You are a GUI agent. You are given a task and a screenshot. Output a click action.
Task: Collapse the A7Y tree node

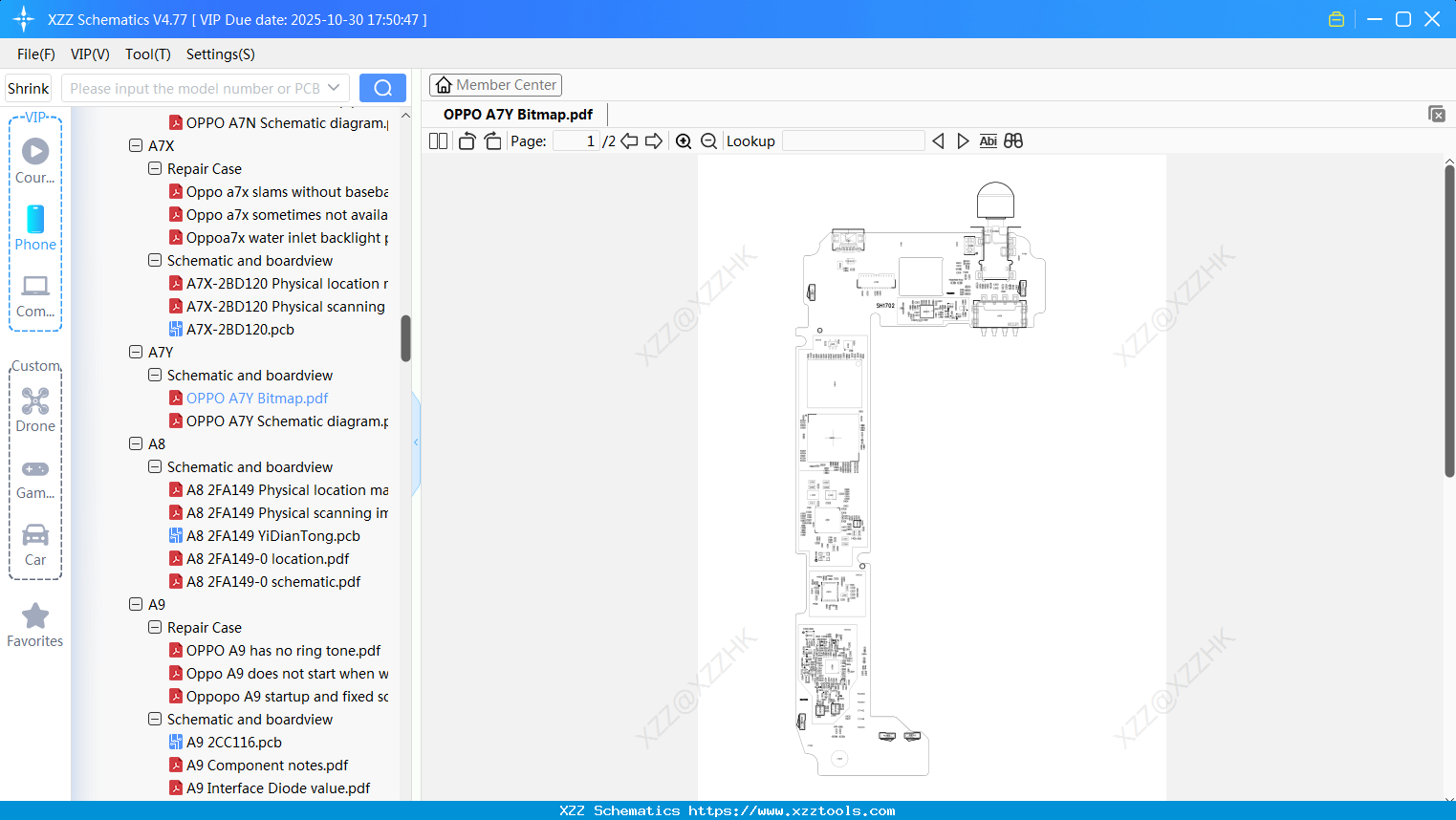tap(136, 353)
